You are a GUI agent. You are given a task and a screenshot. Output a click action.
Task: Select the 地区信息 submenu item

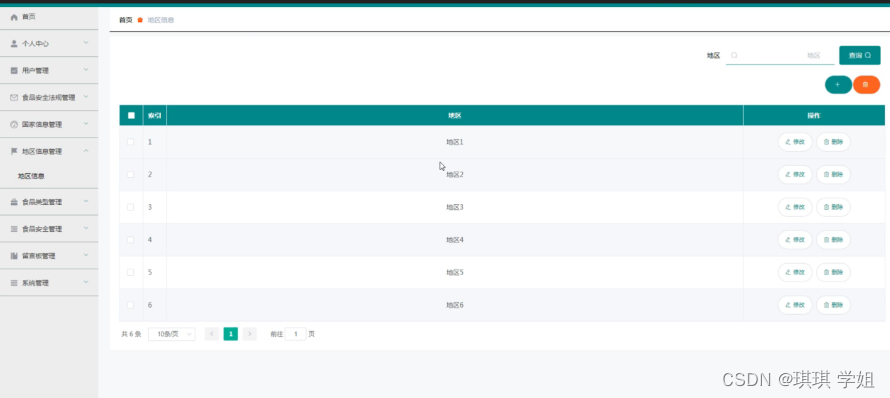pos(31,176)
